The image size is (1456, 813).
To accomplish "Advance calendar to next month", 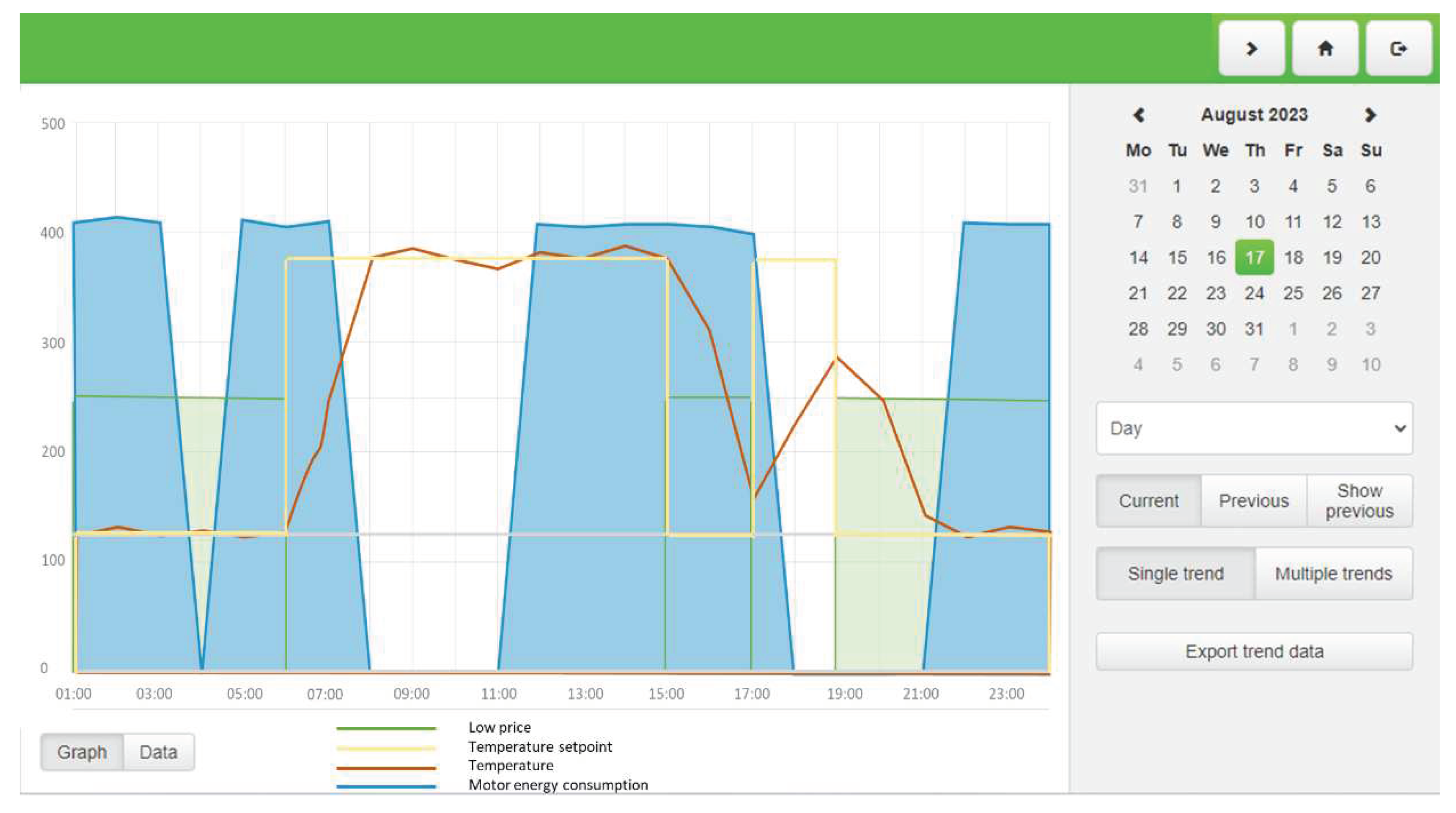I will pos(1370,115).
